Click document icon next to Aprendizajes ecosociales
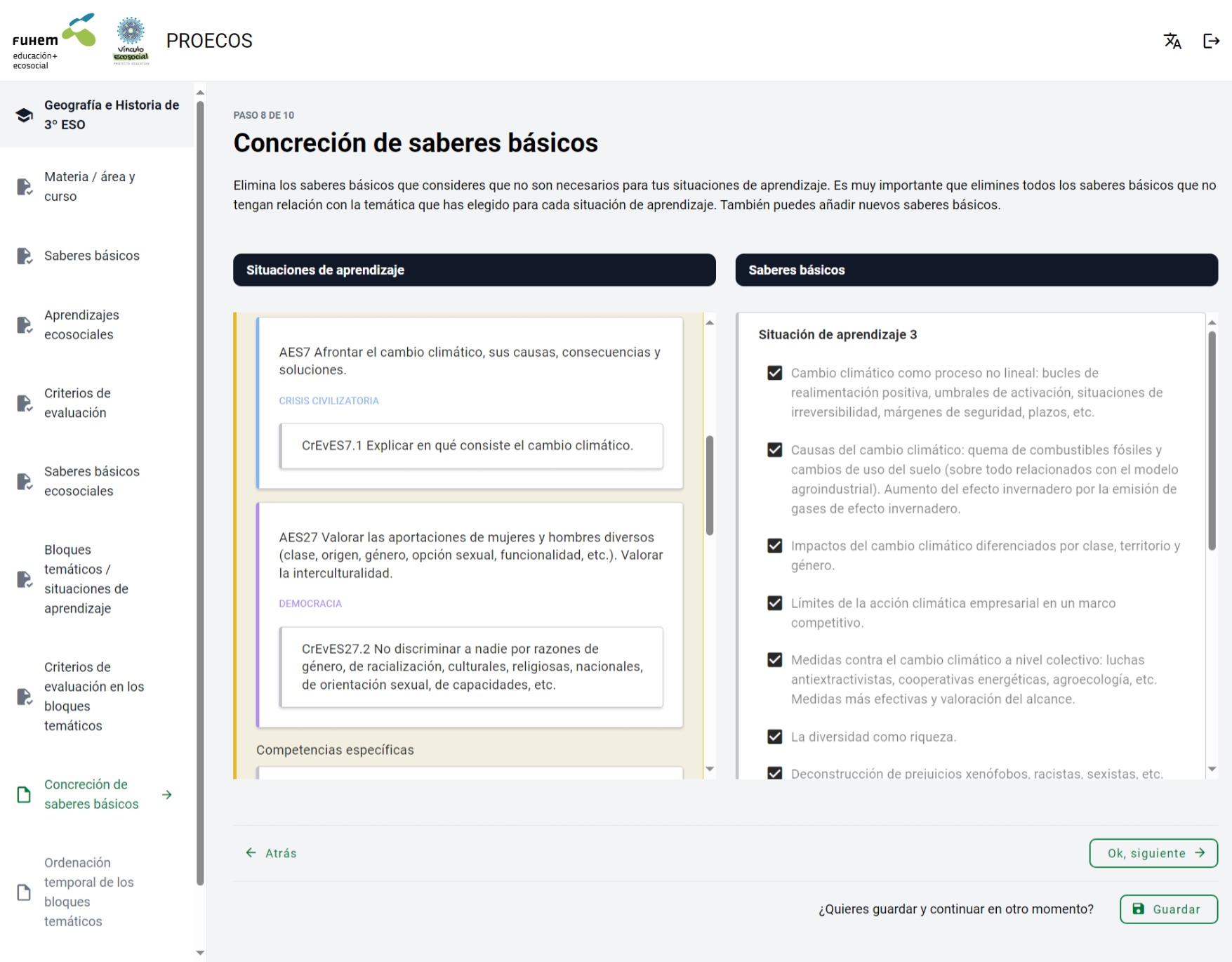Screen dimensions: 1232x962 click(25, 325)
